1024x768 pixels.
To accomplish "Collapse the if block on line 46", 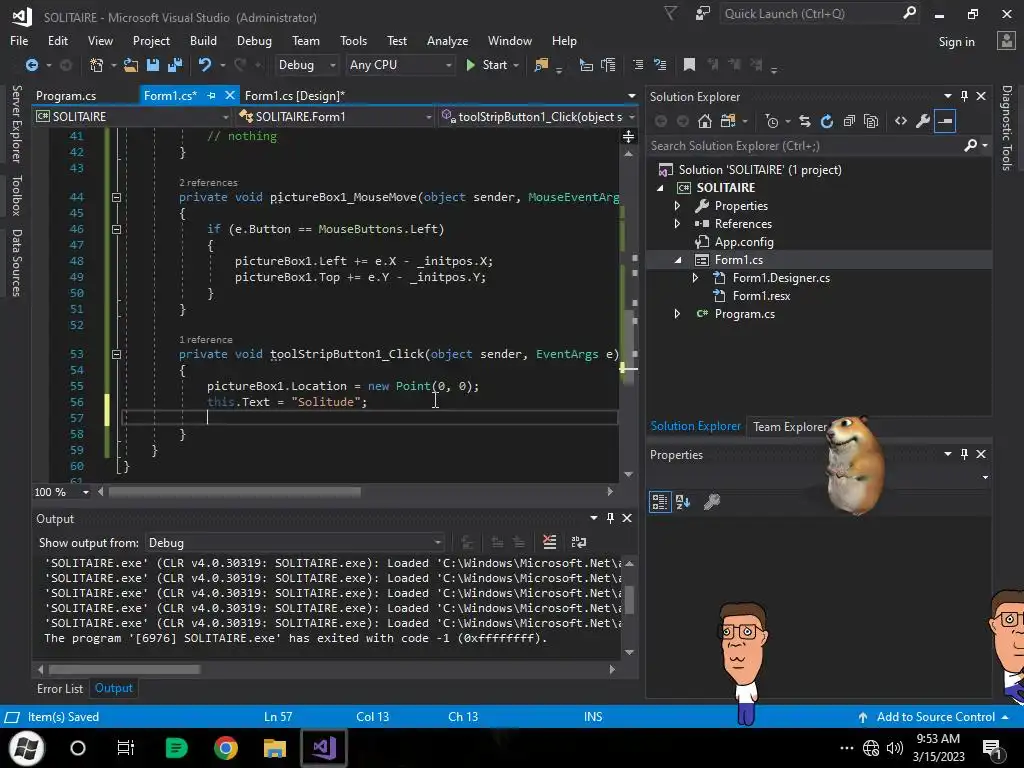I will (x=116, y=229).
